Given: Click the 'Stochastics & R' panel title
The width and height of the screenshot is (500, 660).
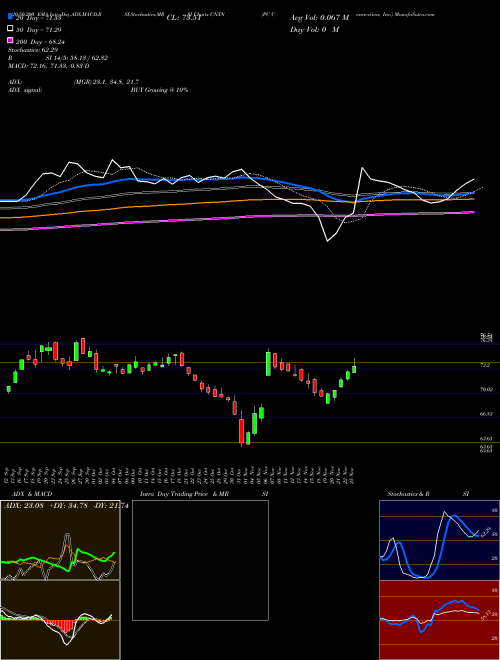Looking at the screenshot, I should pos(408,494).
